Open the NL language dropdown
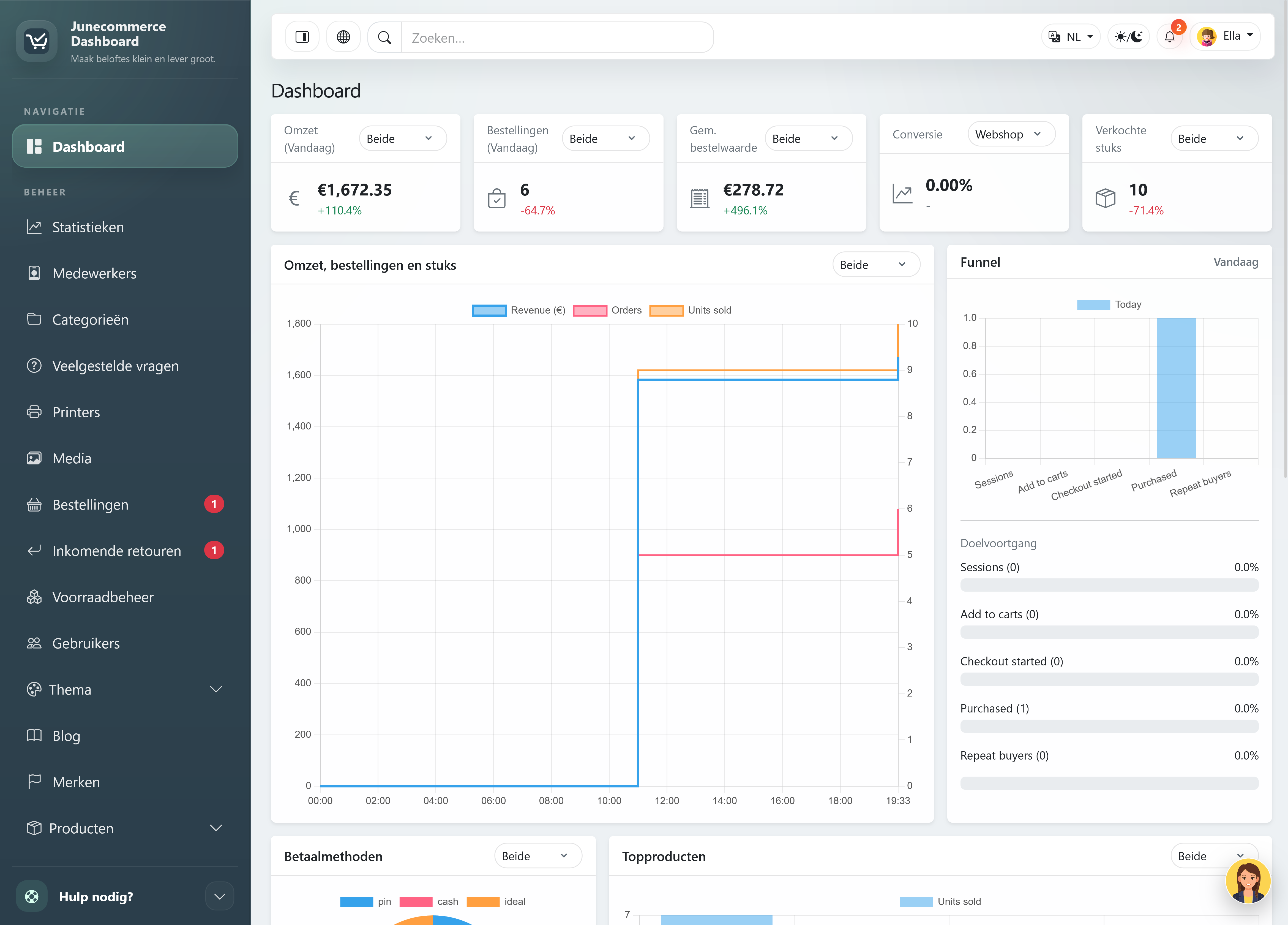The height and width of the screenshot is (925, 1288). (x=1071, y=37)
